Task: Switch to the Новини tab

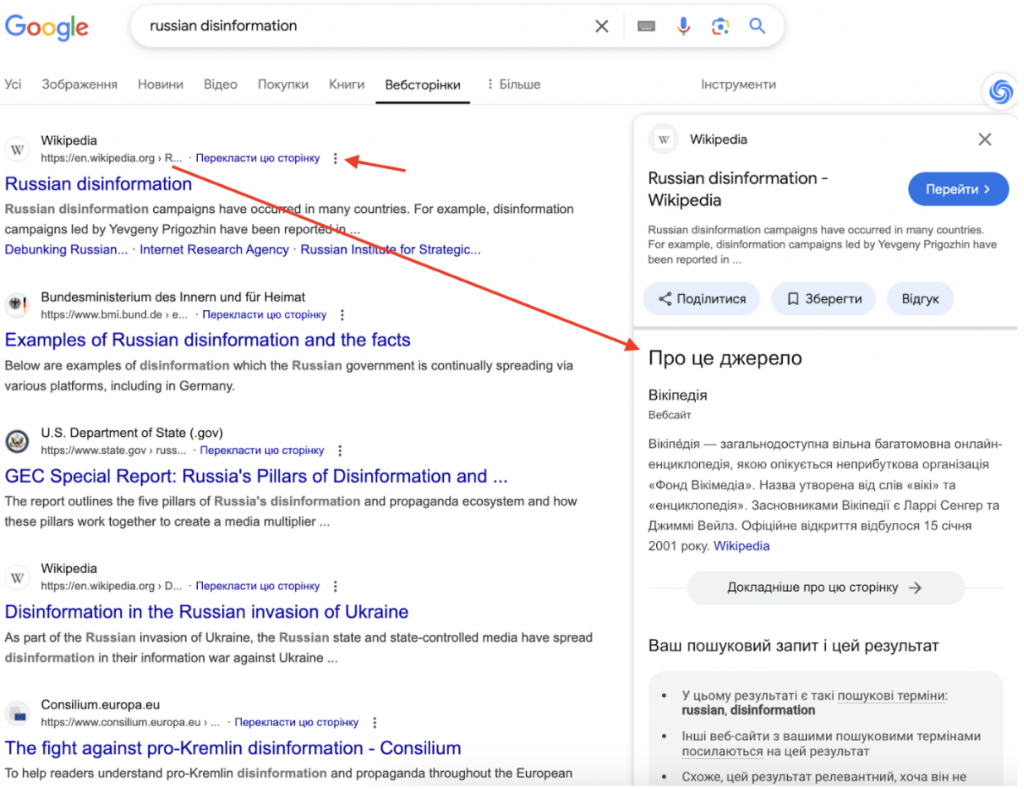Action: (161, 84)
